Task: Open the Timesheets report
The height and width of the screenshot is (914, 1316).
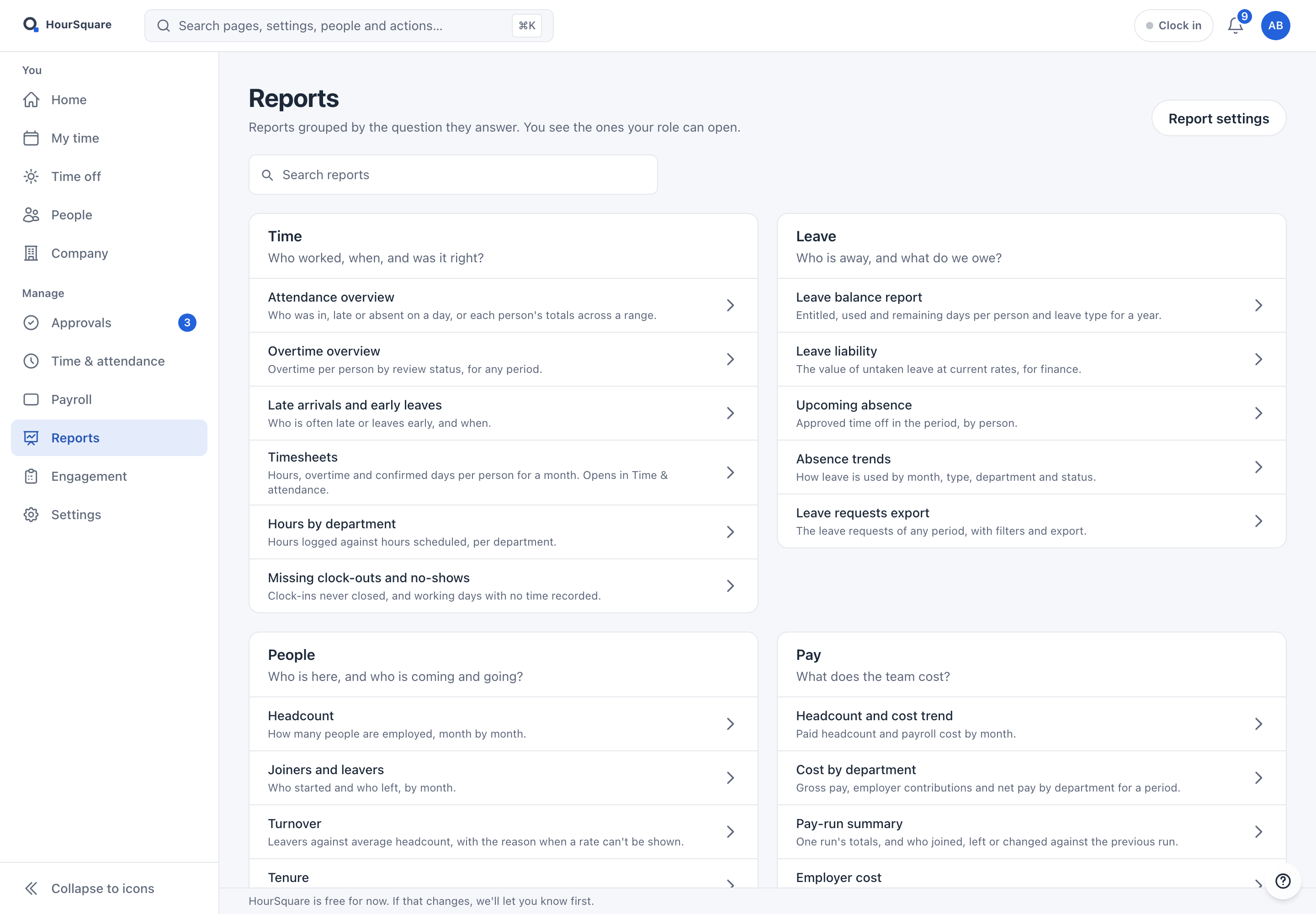Action: (504, 473)
